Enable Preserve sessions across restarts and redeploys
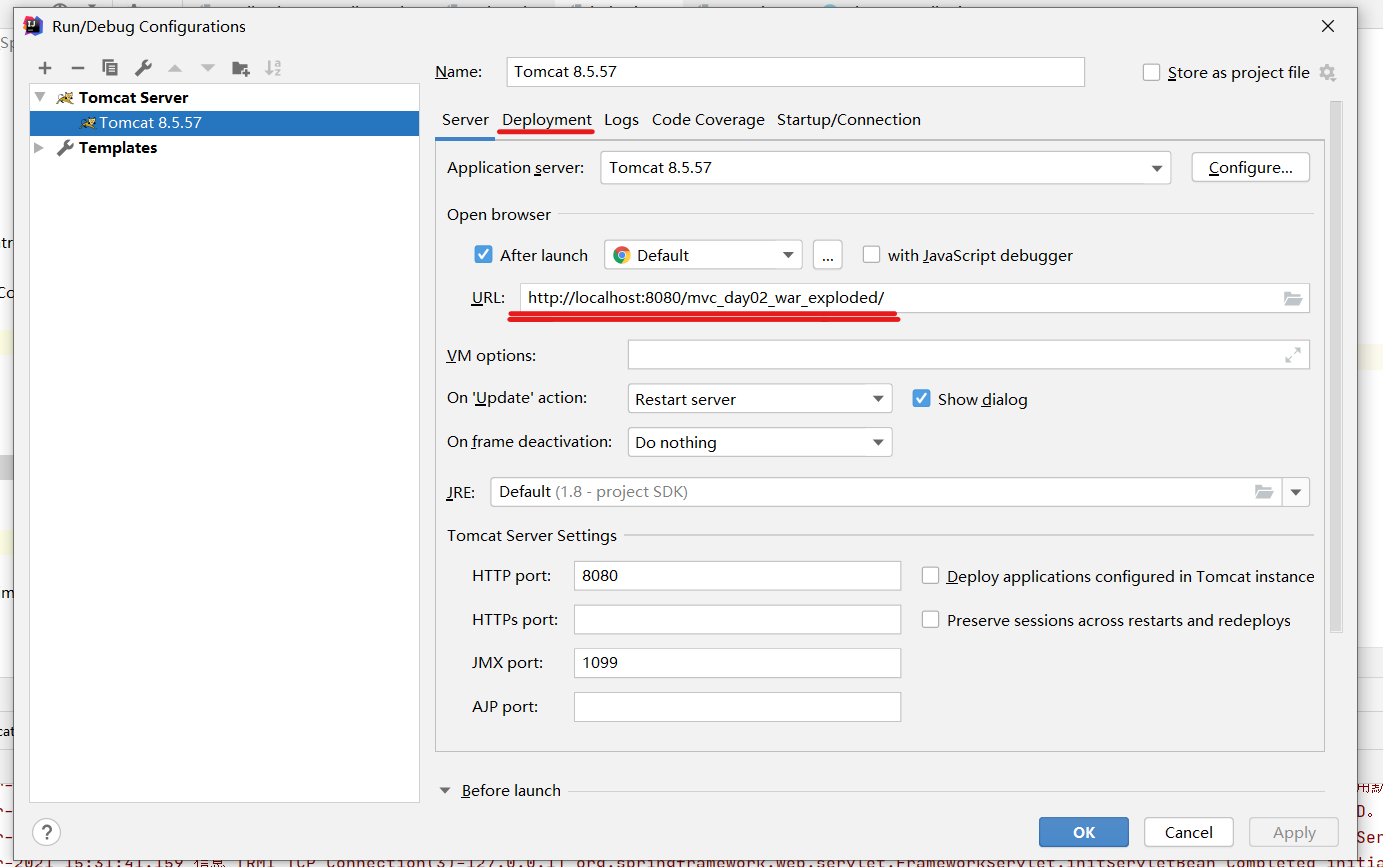The image size is (1383, 867). [x=930, y=620]
